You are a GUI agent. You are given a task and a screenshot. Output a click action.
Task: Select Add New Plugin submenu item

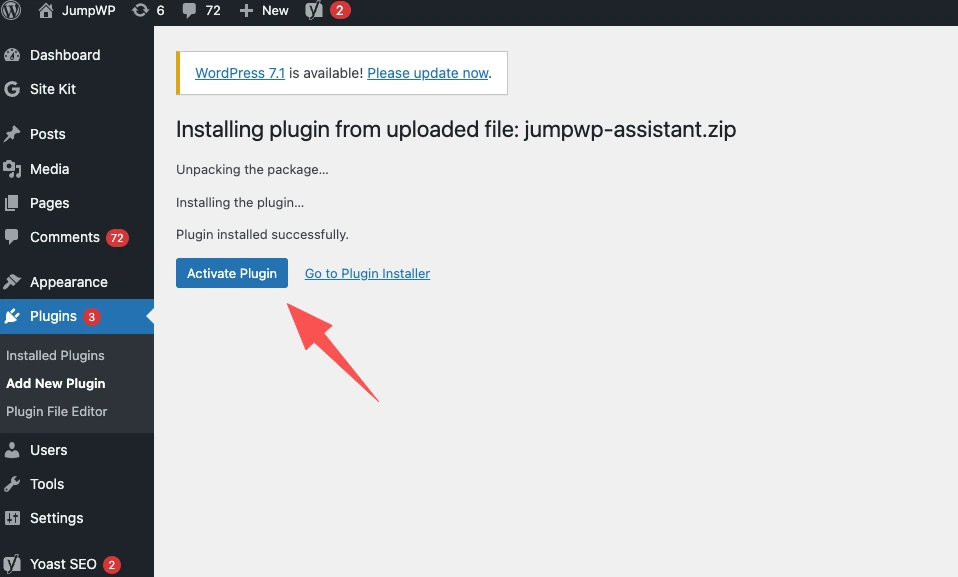56,384
